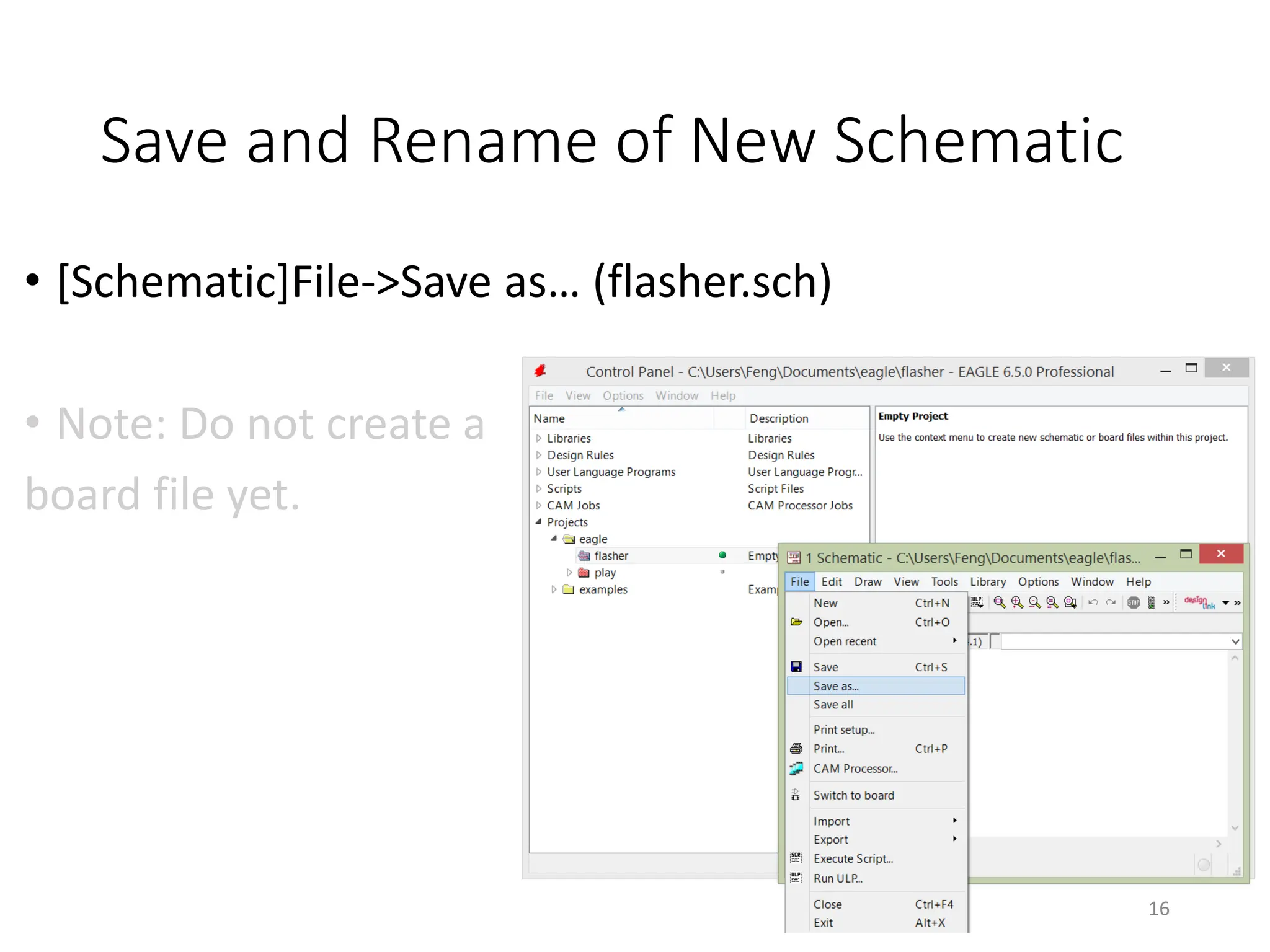Click the Redraw magnifier icon
The height and width of the screenshot is (952, 1270).
[1052, 602]
